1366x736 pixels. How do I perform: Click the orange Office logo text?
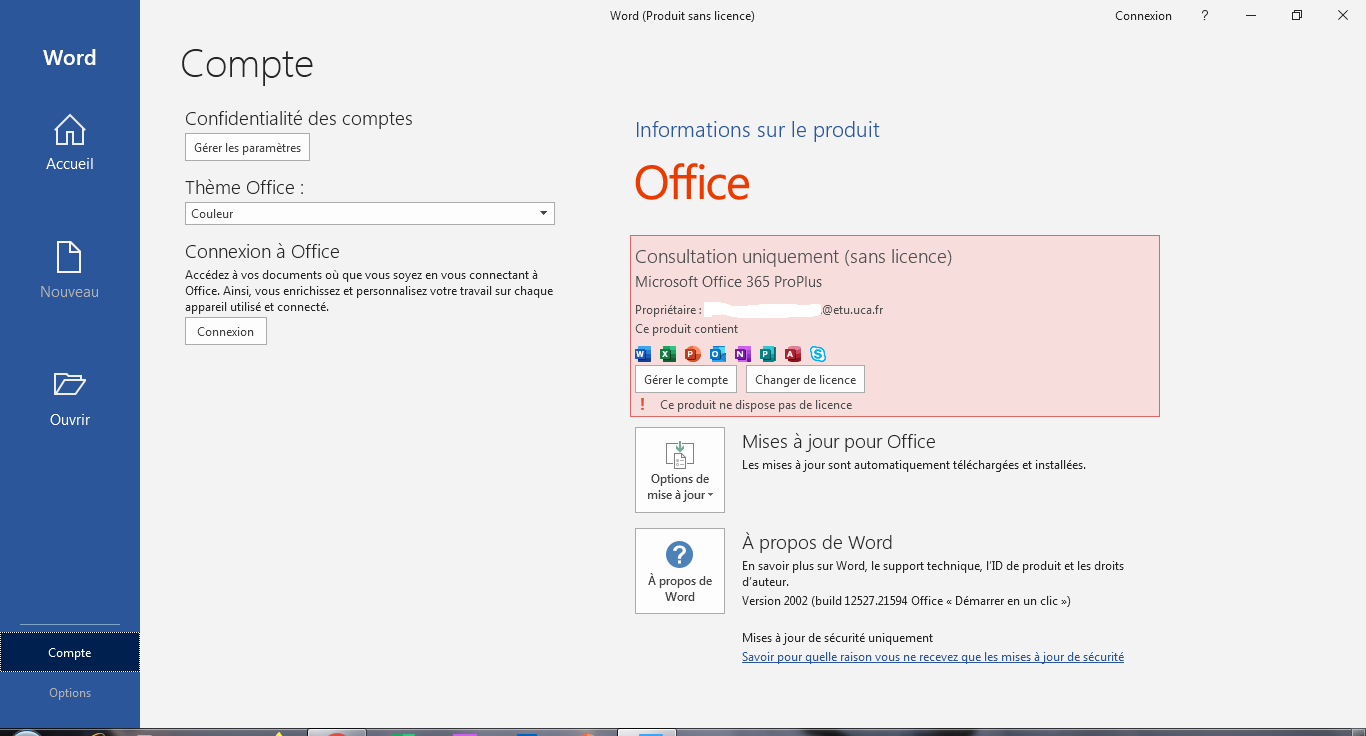coord(692,183)
